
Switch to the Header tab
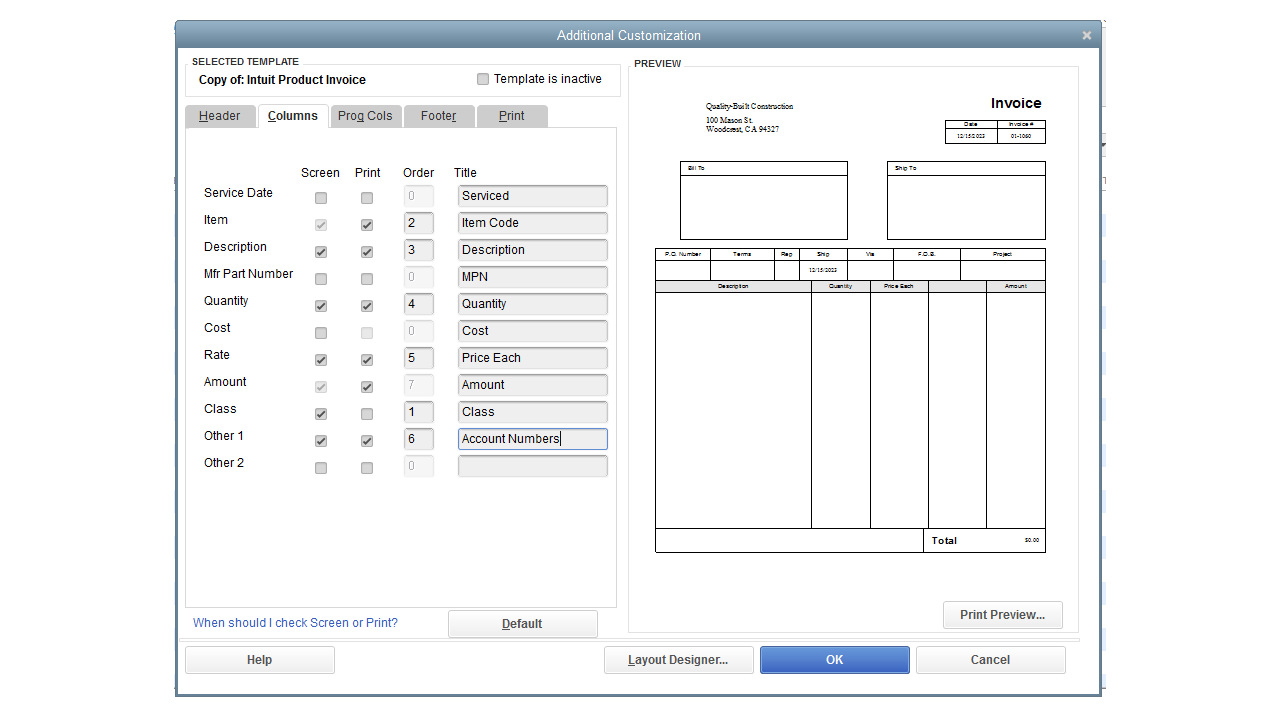tap(219, 116)
